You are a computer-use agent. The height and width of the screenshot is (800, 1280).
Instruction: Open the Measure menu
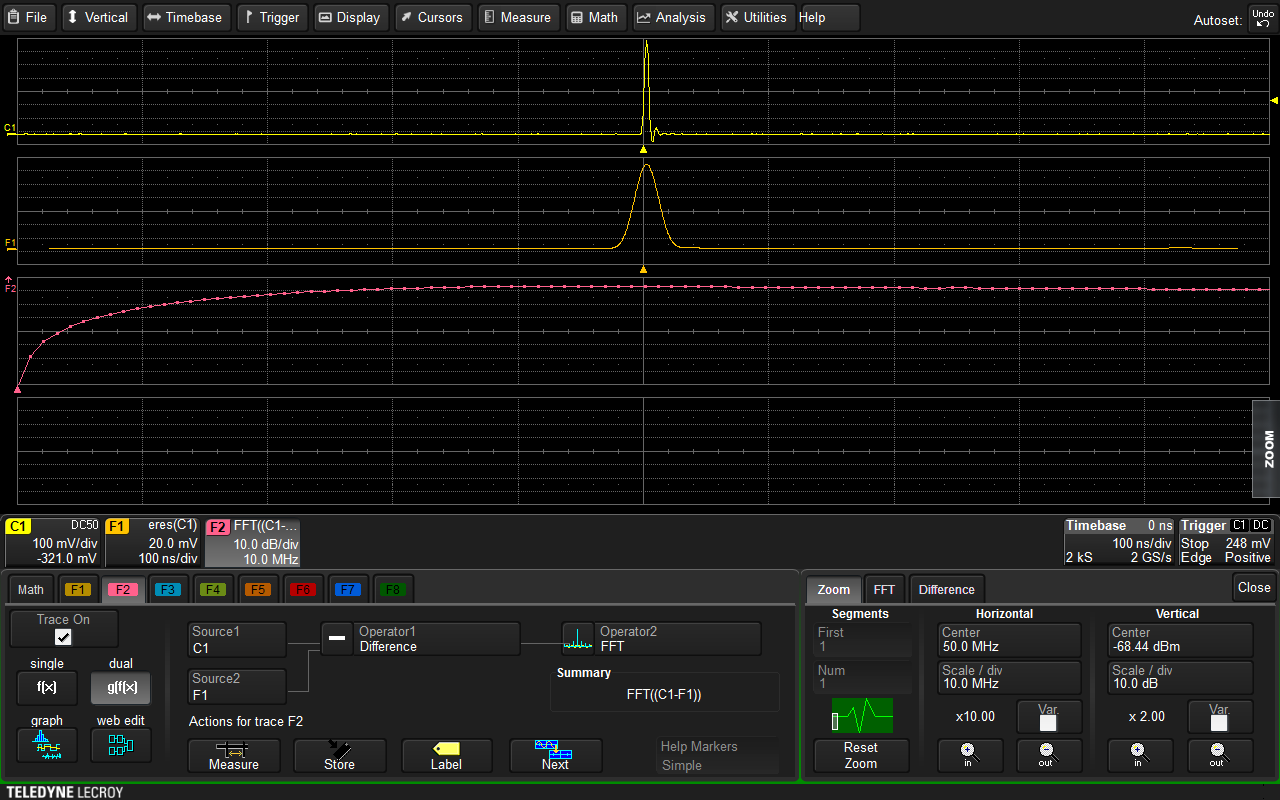pos(518,17)
